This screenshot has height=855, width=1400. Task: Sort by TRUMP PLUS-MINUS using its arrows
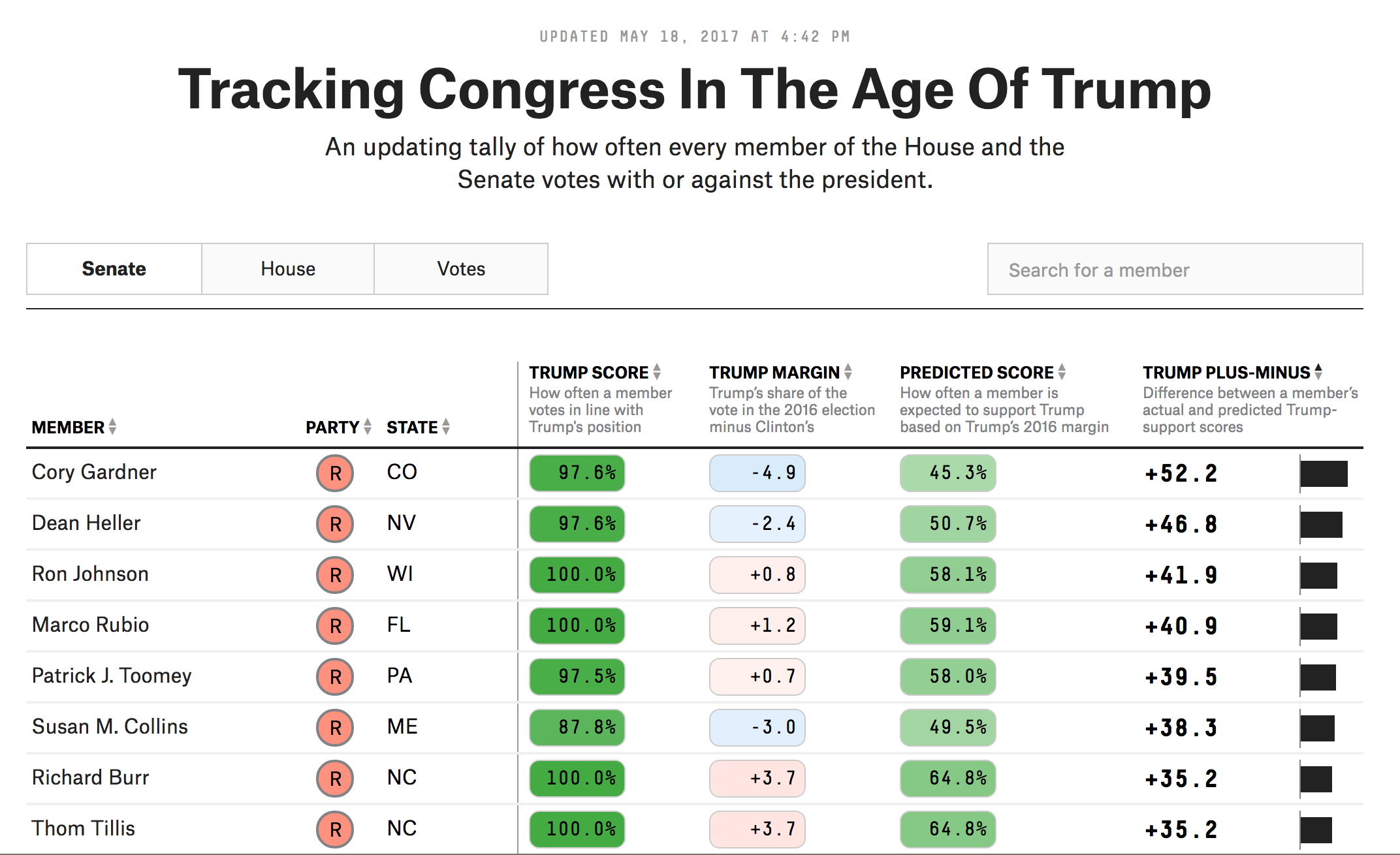point(1318,372)
